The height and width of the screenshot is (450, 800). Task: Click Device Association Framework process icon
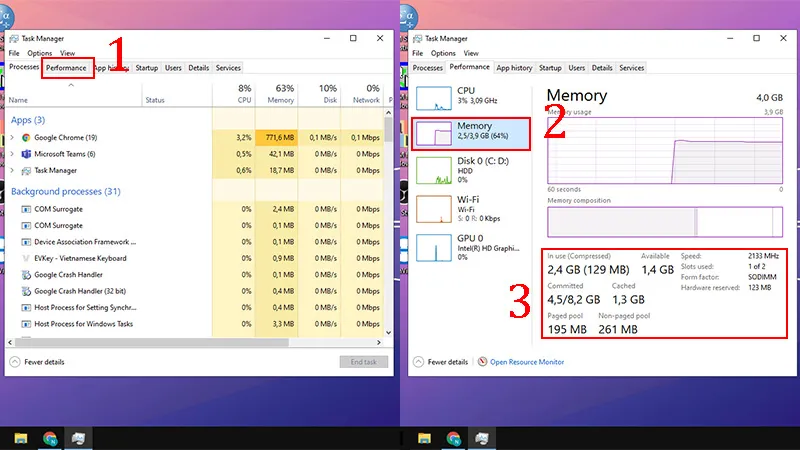[26, 242]
